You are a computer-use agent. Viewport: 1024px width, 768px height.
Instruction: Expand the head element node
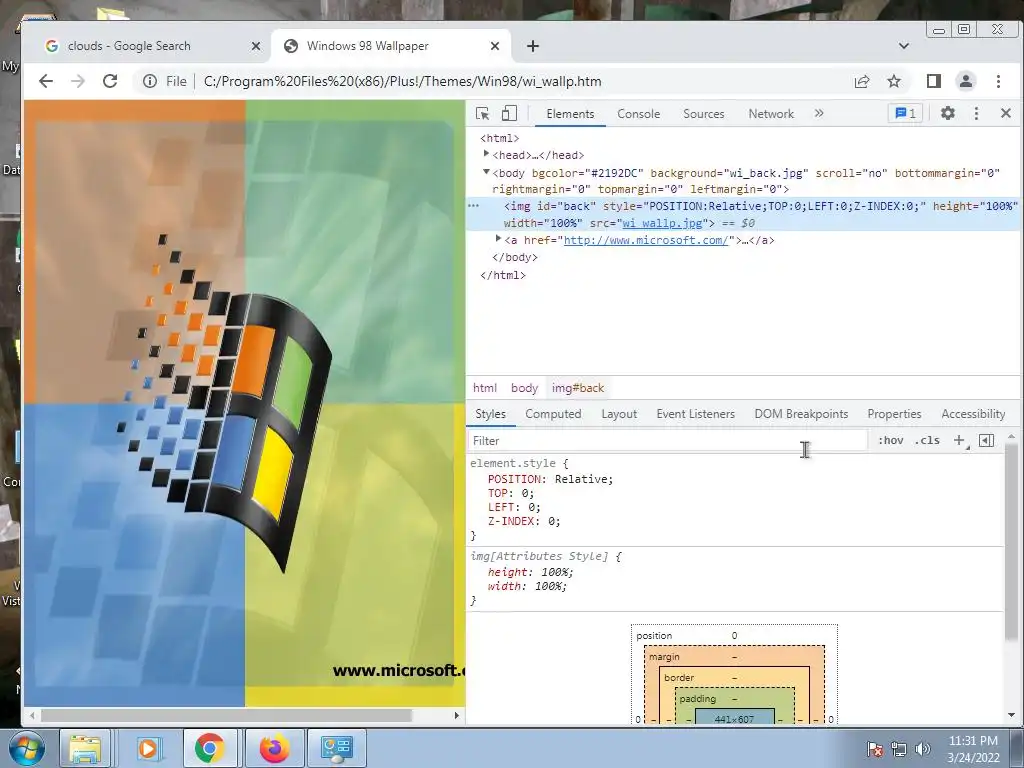coord(486,154)
